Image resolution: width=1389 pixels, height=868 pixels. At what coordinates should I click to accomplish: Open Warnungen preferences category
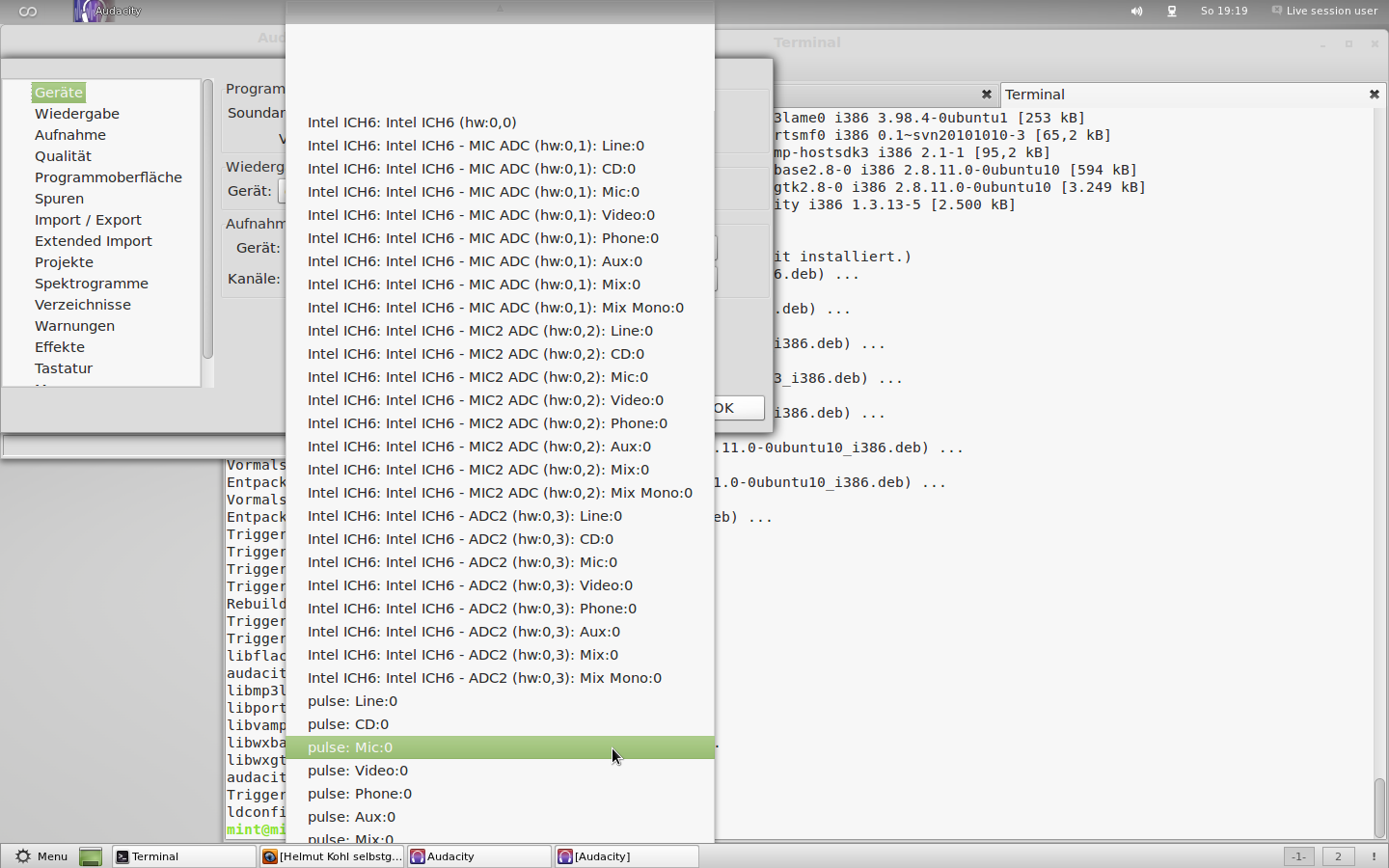[x=74, y=326]
